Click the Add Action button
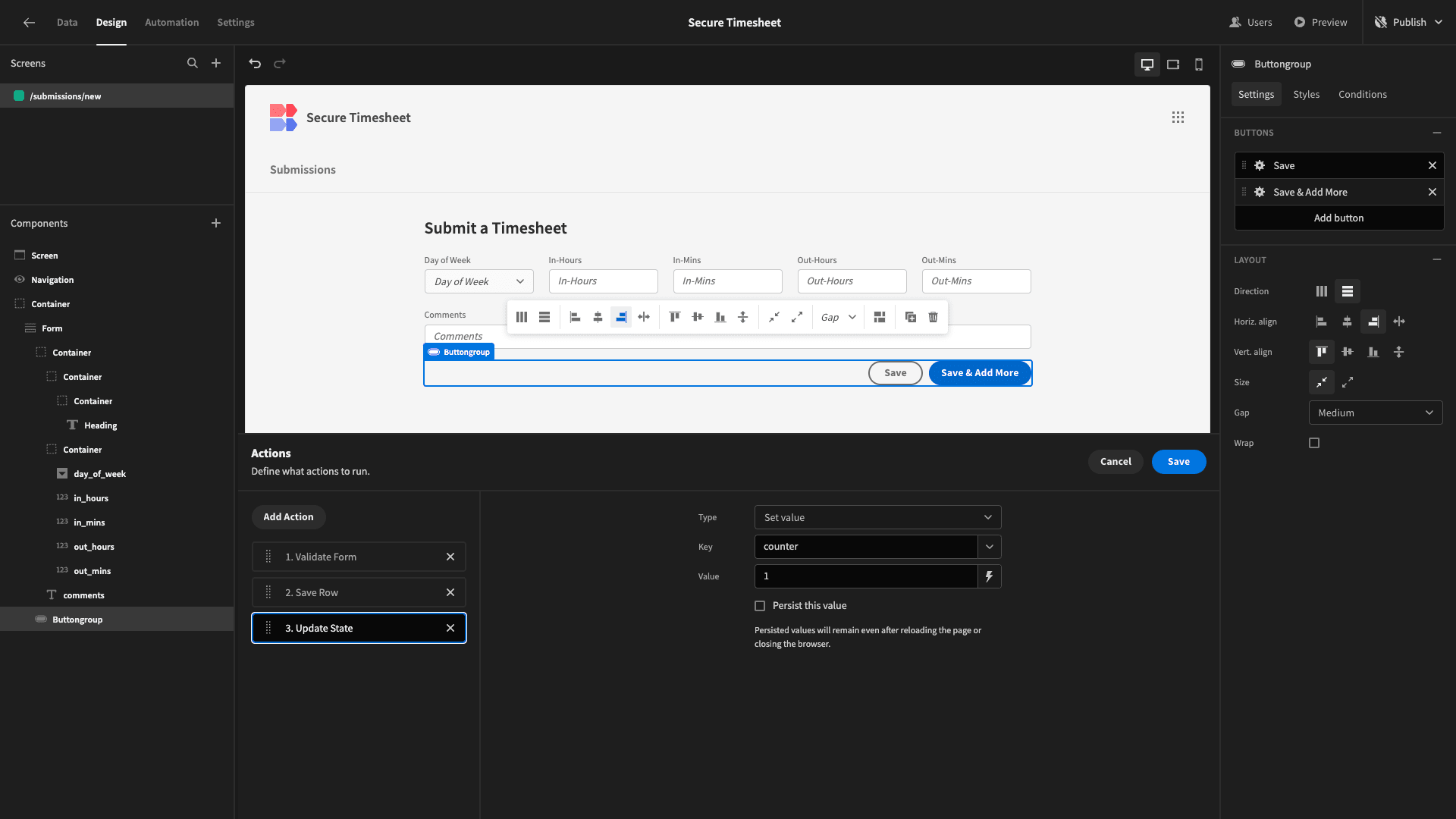The height and width of the screenshot is (819, 1456). pos(288,517)
